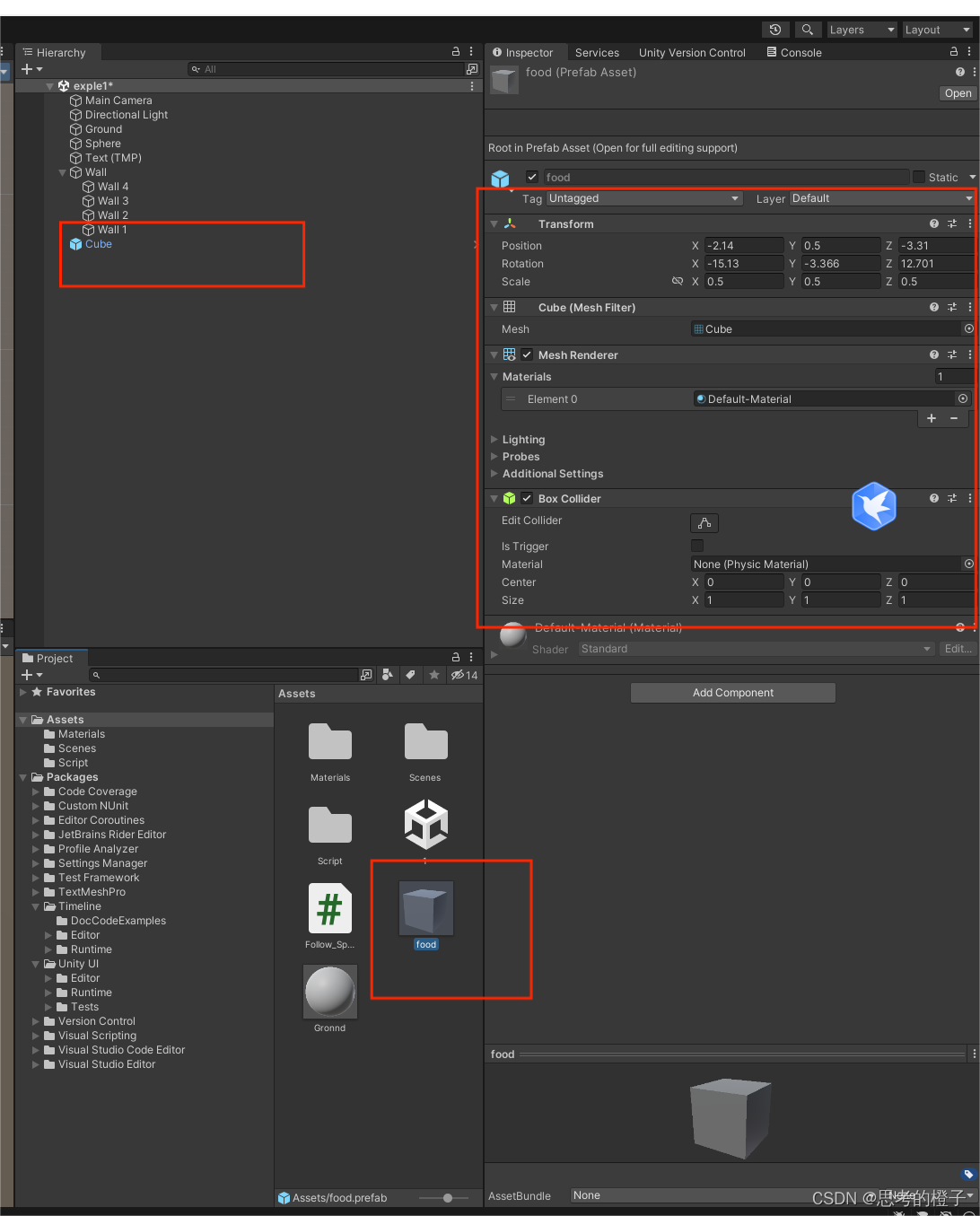Open Transform component help icon
The height and width of the screenshot is (1216, 980).
pyautogui.click(x=934, y=223)
